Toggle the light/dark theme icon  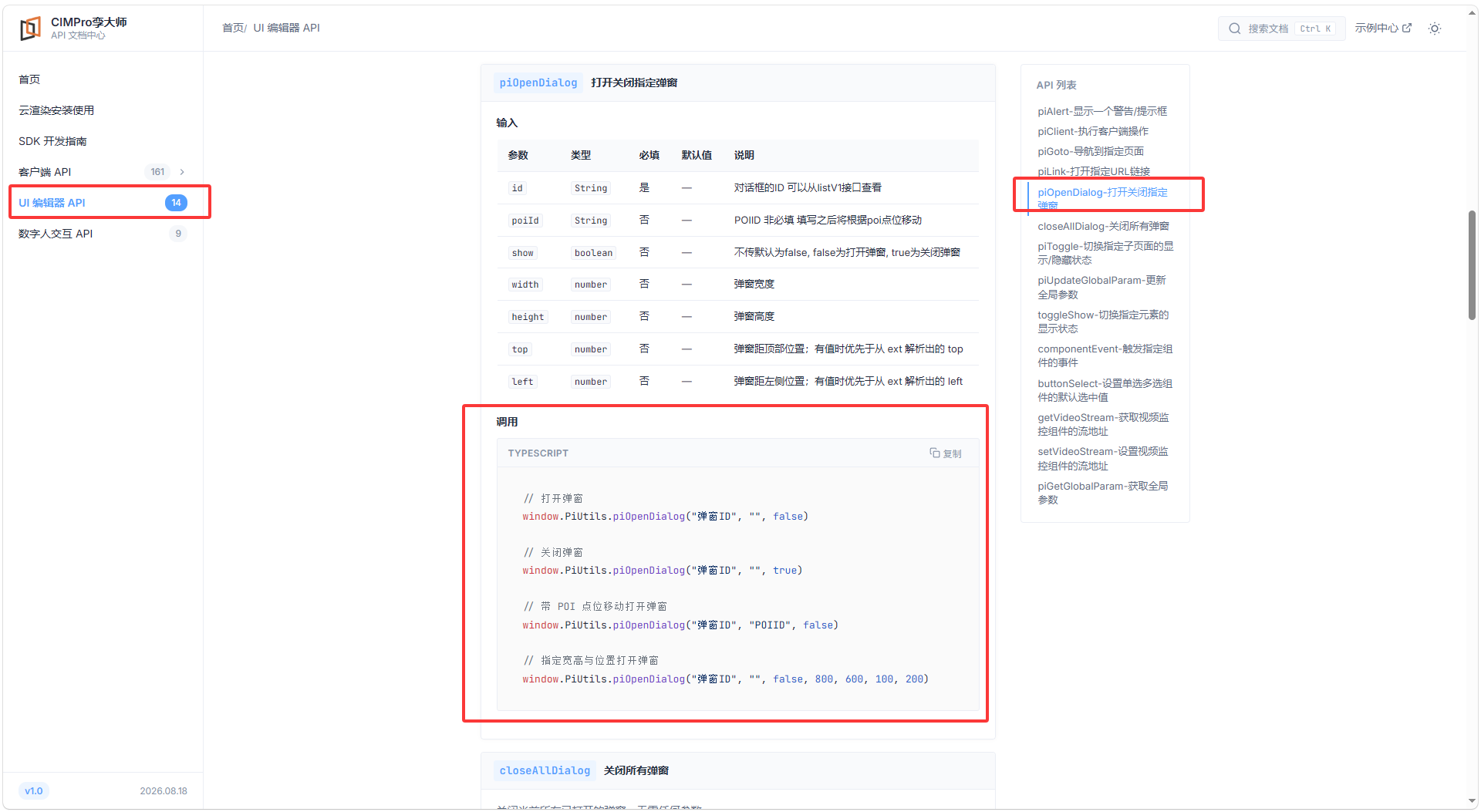click(1435, 29)
